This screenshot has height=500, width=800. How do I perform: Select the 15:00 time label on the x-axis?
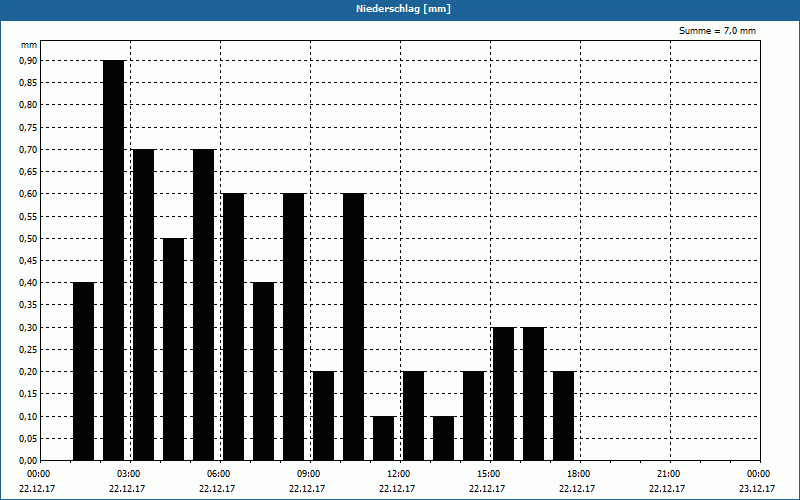[x=488, y=474]
